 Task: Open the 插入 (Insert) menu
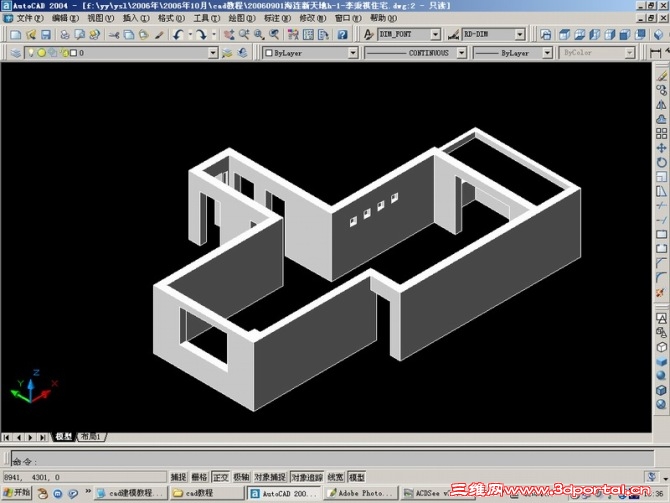[x=136, y=18]
